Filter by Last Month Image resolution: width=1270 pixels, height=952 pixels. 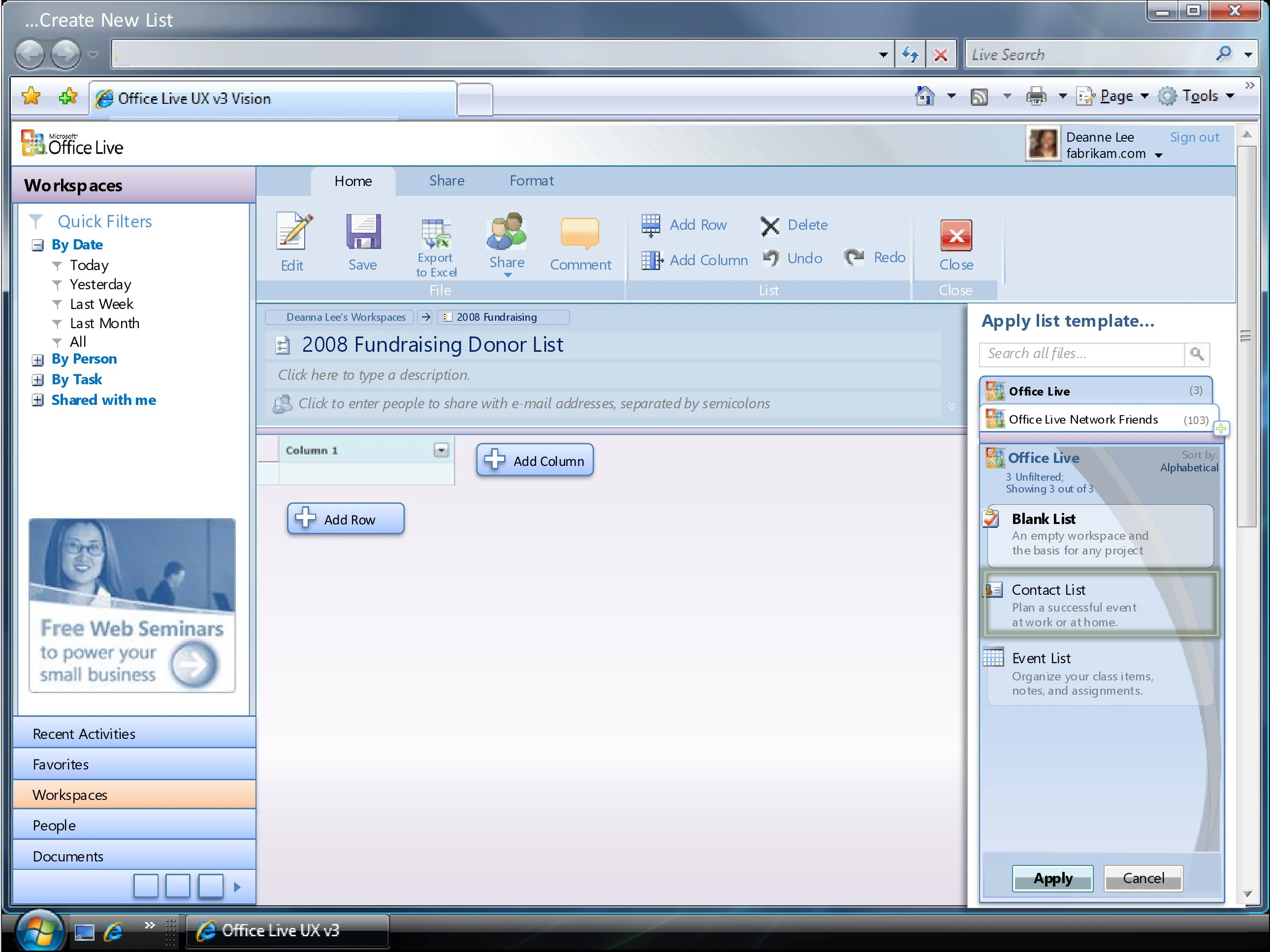click(104, 323)
